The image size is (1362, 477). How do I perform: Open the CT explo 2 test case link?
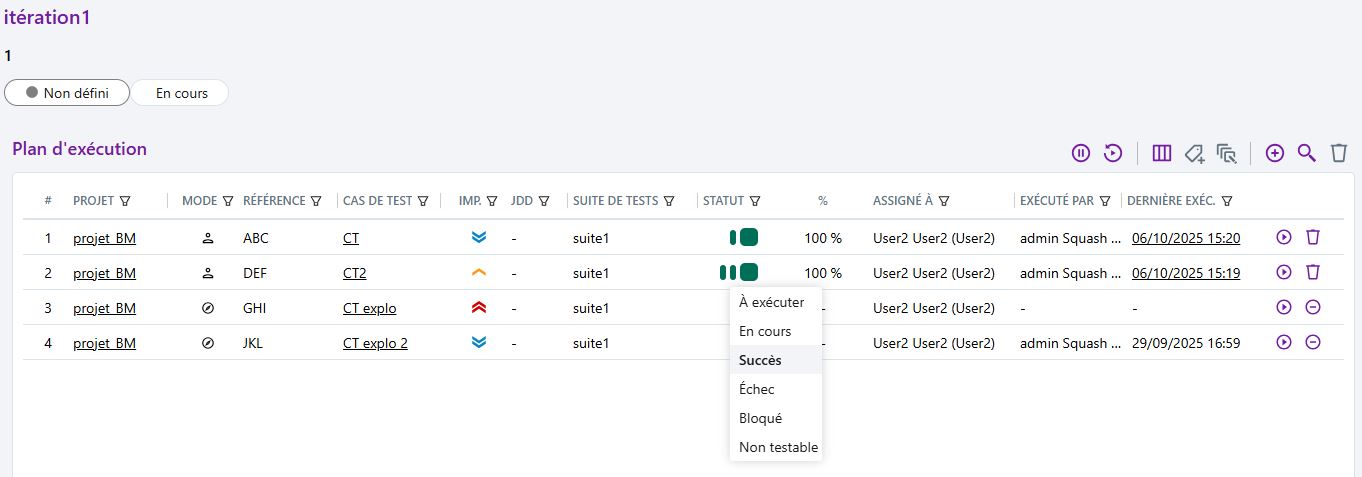coord(375,343)
